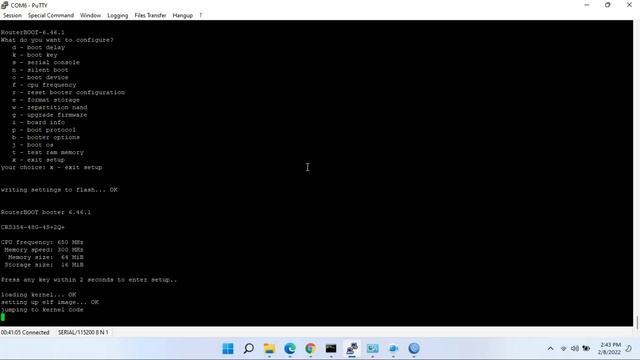Screen dimensions: 640x360
Task: Select the PuTTY icon in the taskbar
Action: 352,349
